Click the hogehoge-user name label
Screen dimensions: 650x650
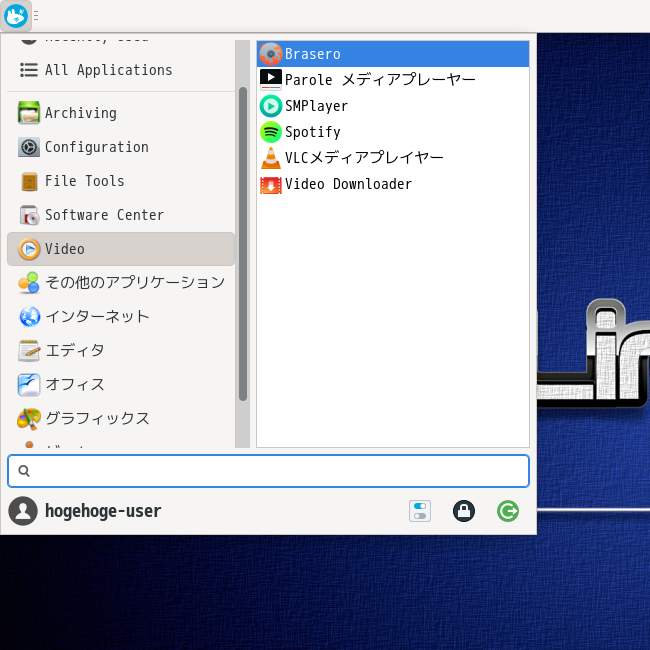point(103,511)
